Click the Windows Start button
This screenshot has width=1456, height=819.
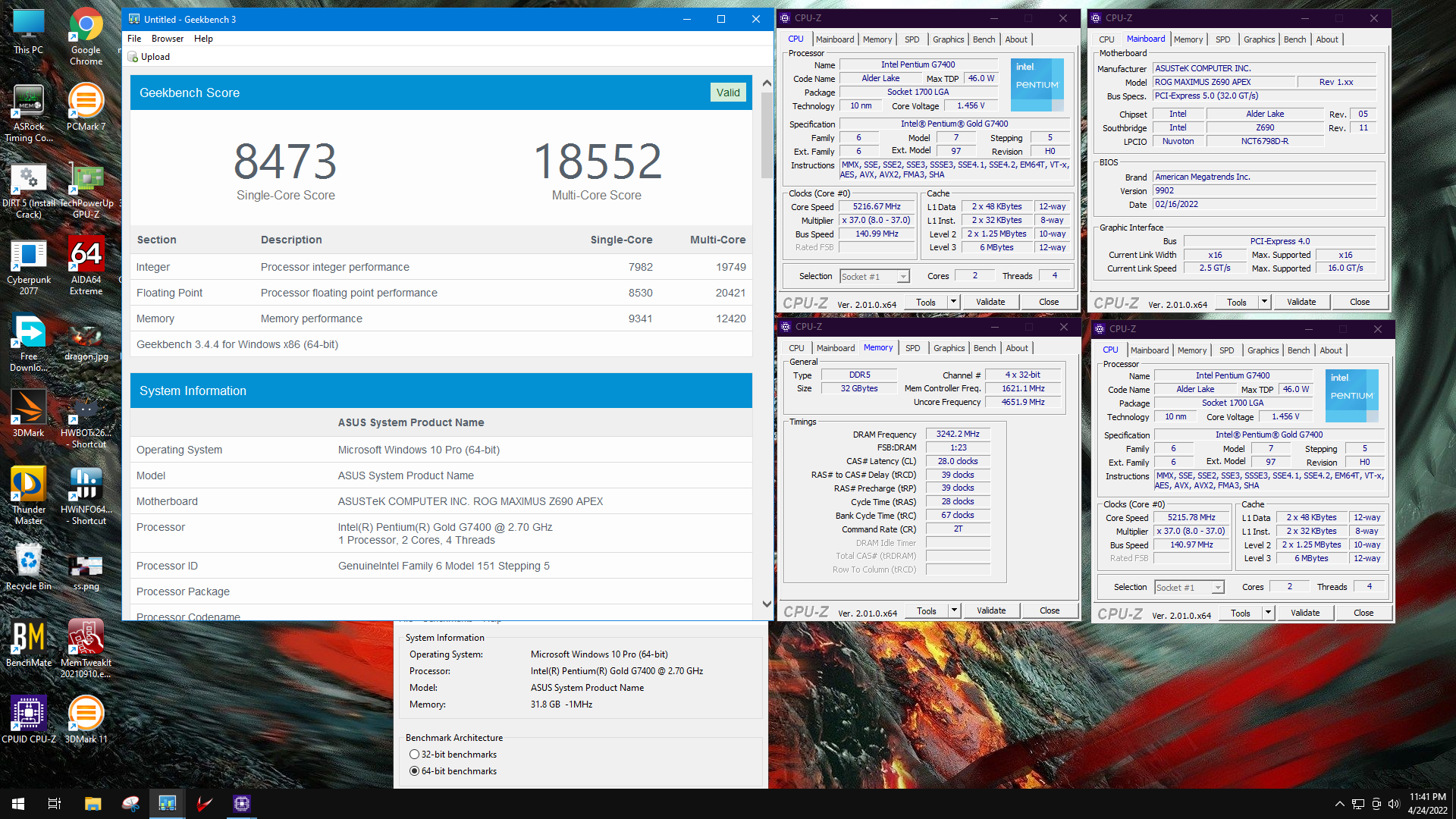[x=18, y=804]
